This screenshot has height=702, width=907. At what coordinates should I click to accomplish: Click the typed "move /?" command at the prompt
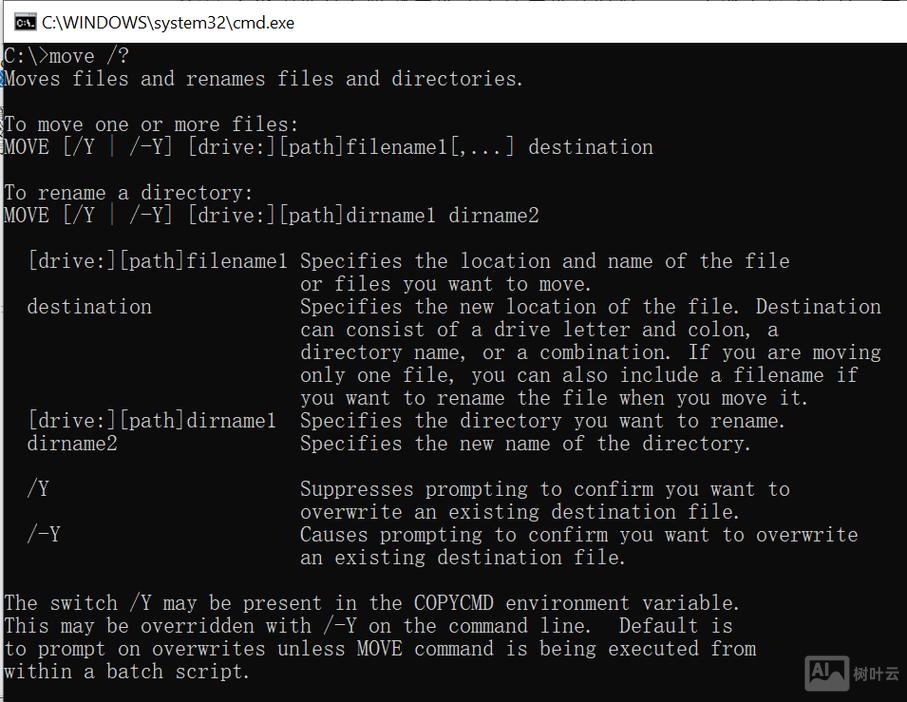tap(89, 56)
